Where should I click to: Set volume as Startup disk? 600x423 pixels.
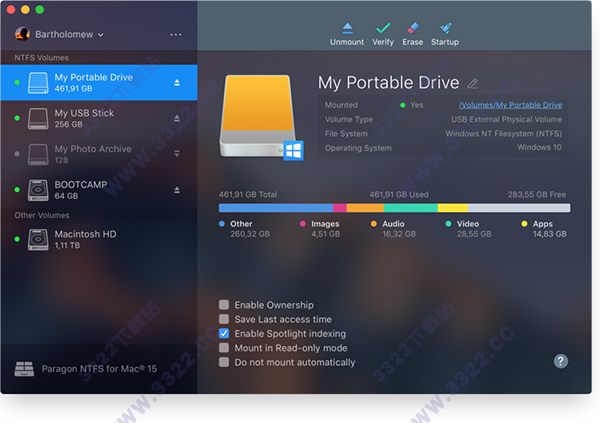pos(445,34)
